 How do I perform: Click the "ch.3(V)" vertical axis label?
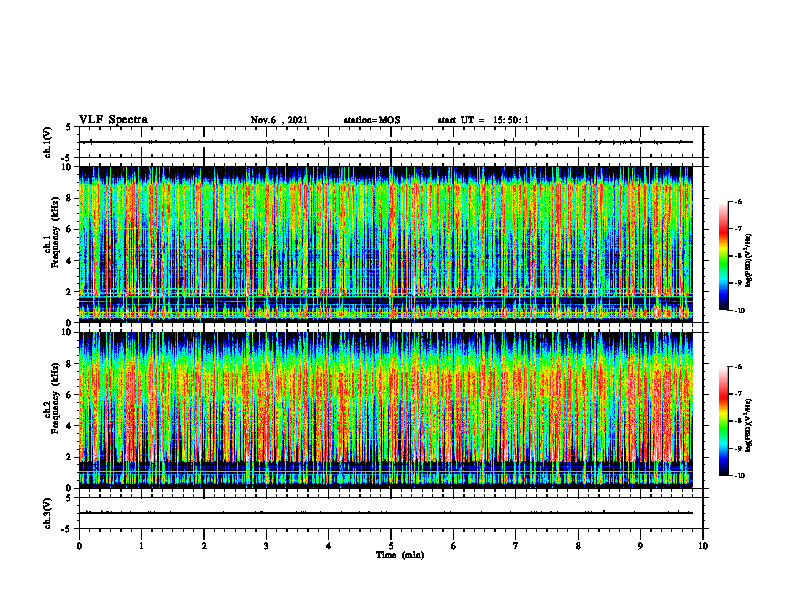(x=48, y=513)
